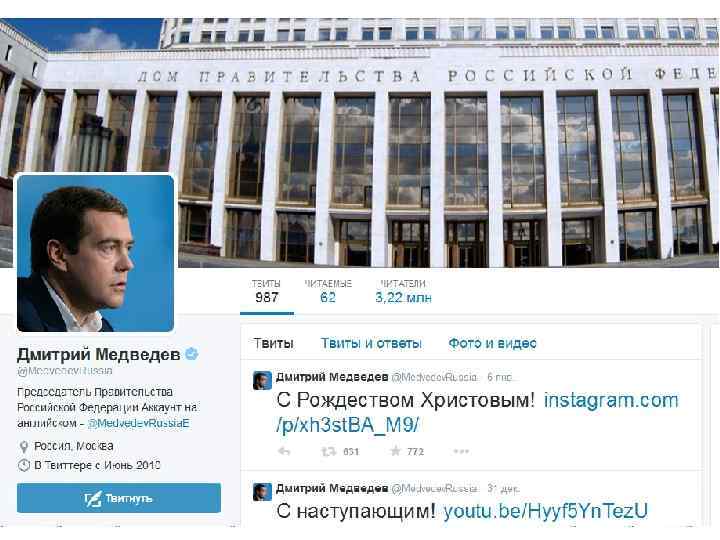Open the three-dot more menu on the Christmas tweet

click(x=461, y=451)
